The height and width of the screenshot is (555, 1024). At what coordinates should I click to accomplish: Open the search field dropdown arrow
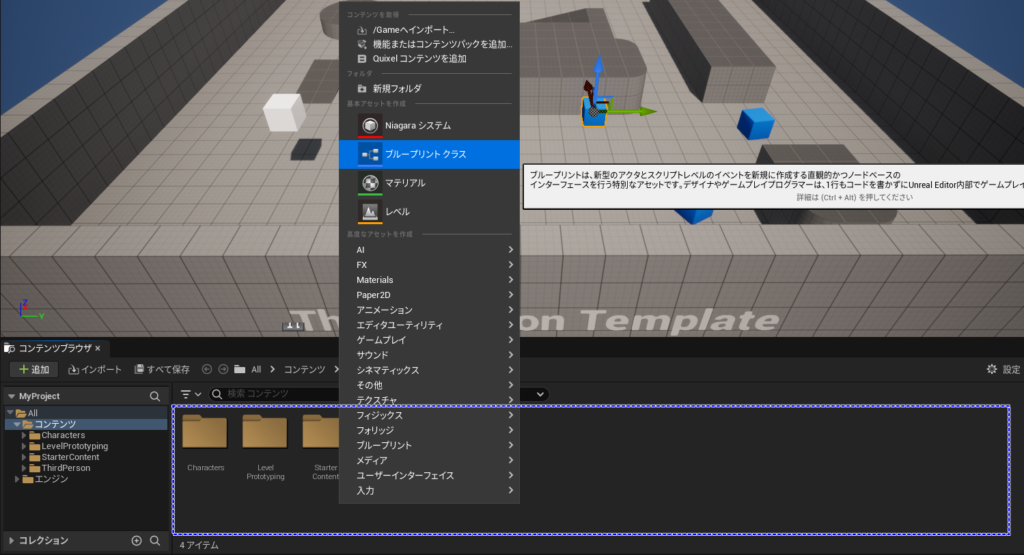(540, 394)
